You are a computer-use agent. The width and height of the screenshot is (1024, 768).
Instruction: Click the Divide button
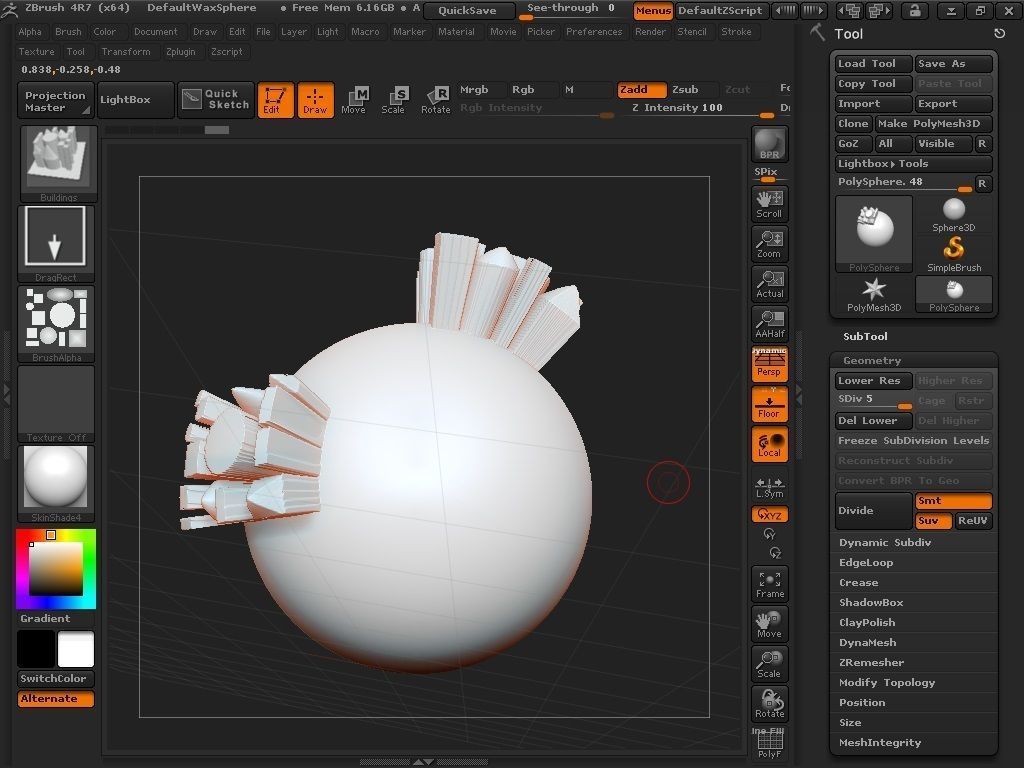tap(874, 511)
